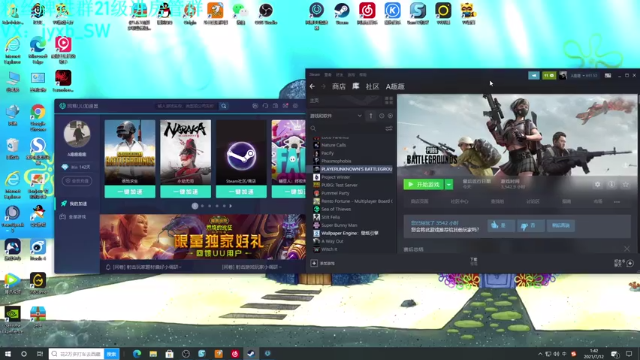Click the search button in UU accelerator
Screen dimensions: 640x360
pyautogui.click(x=224, y=106)
